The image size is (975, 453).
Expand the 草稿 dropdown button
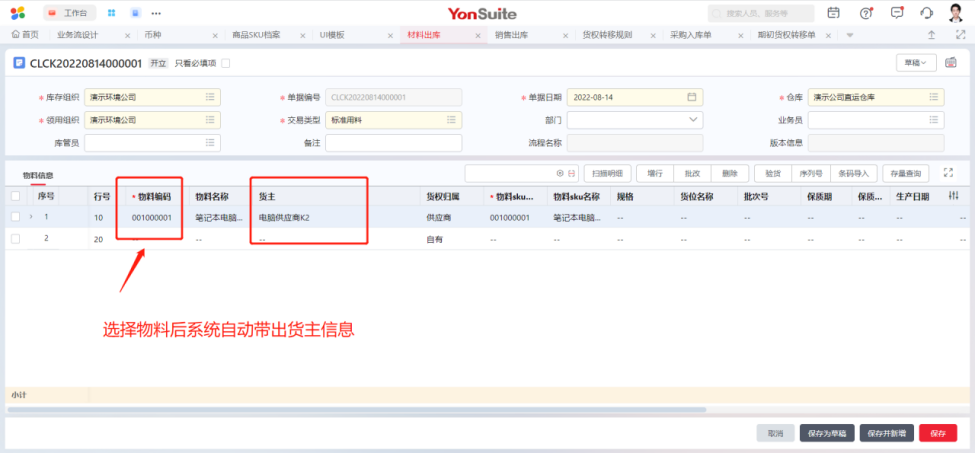[x=915, y=62]
